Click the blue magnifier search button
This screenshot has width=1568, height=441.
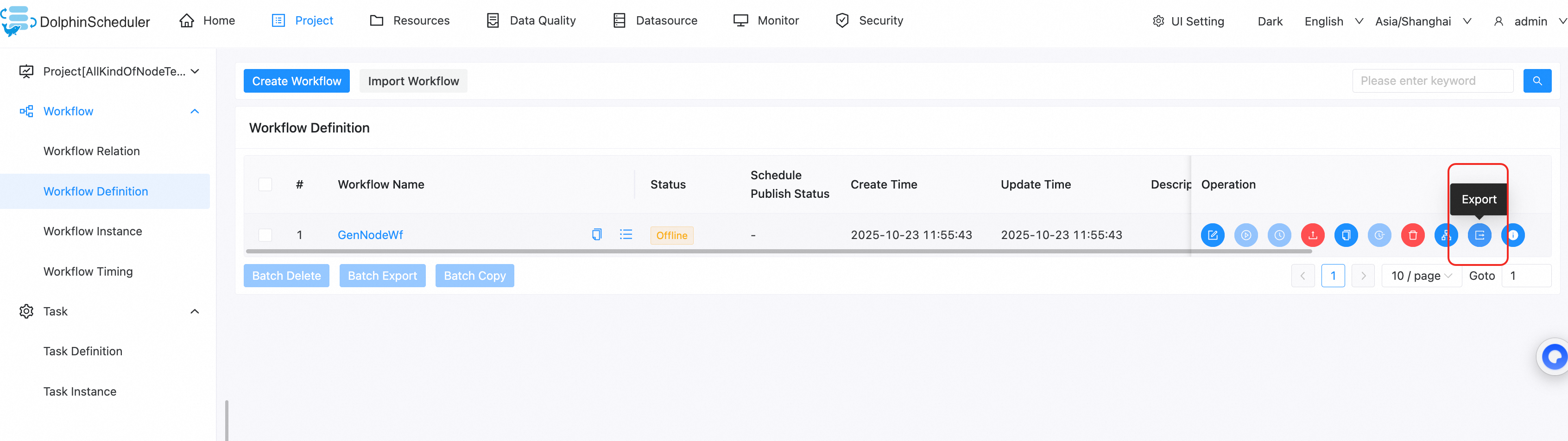[x=1537, y=81]
